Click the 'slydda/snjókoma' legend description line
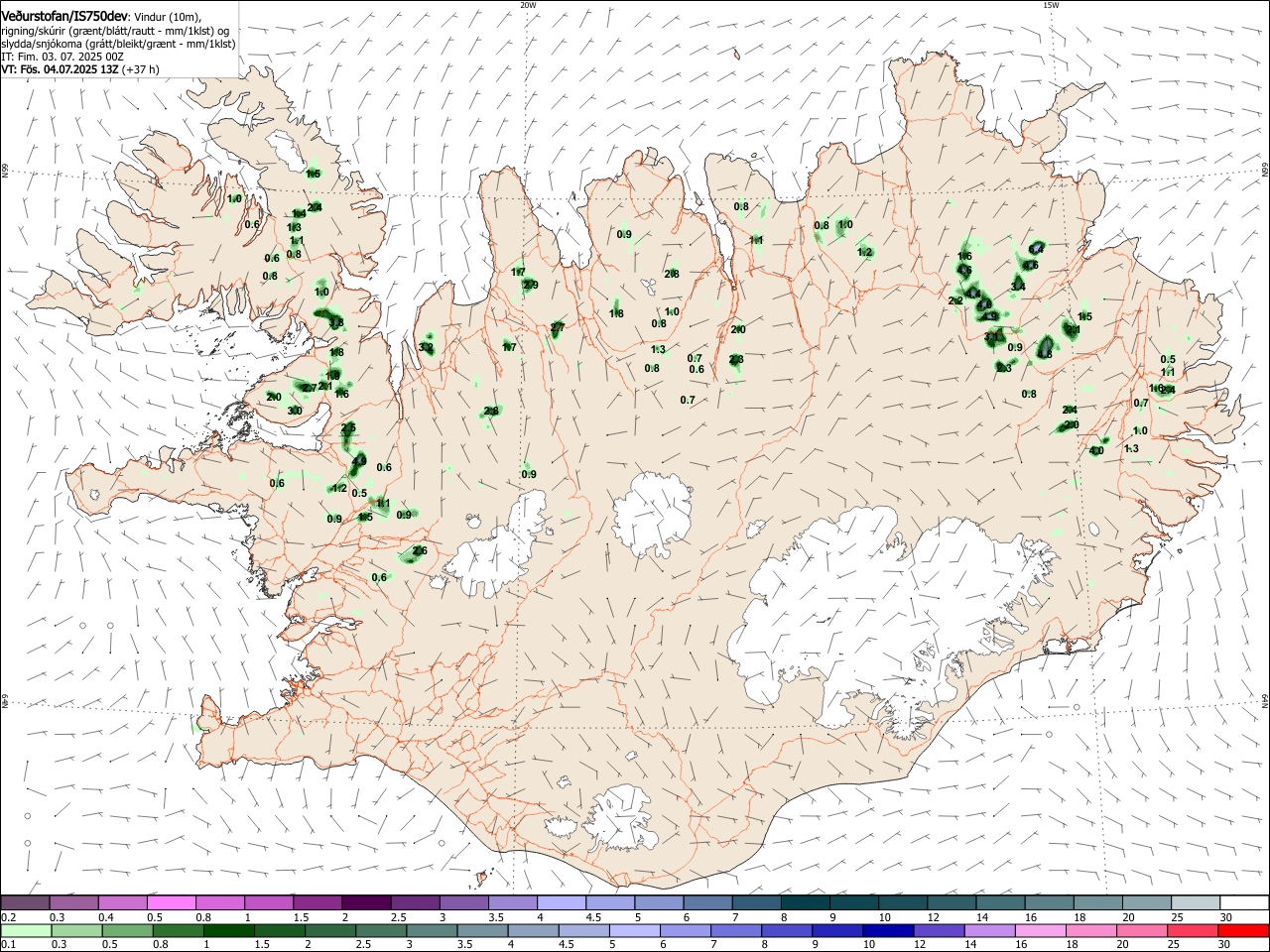Image resolution: width=1270 pixels, height=952 pixels. click(x=118, y=44)
